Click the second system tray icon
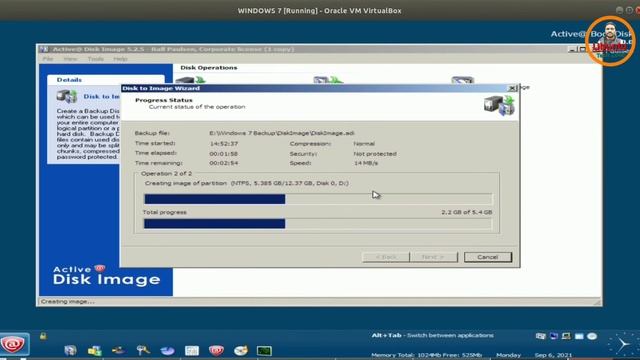The image size is (640, 360). click(553, 336)
